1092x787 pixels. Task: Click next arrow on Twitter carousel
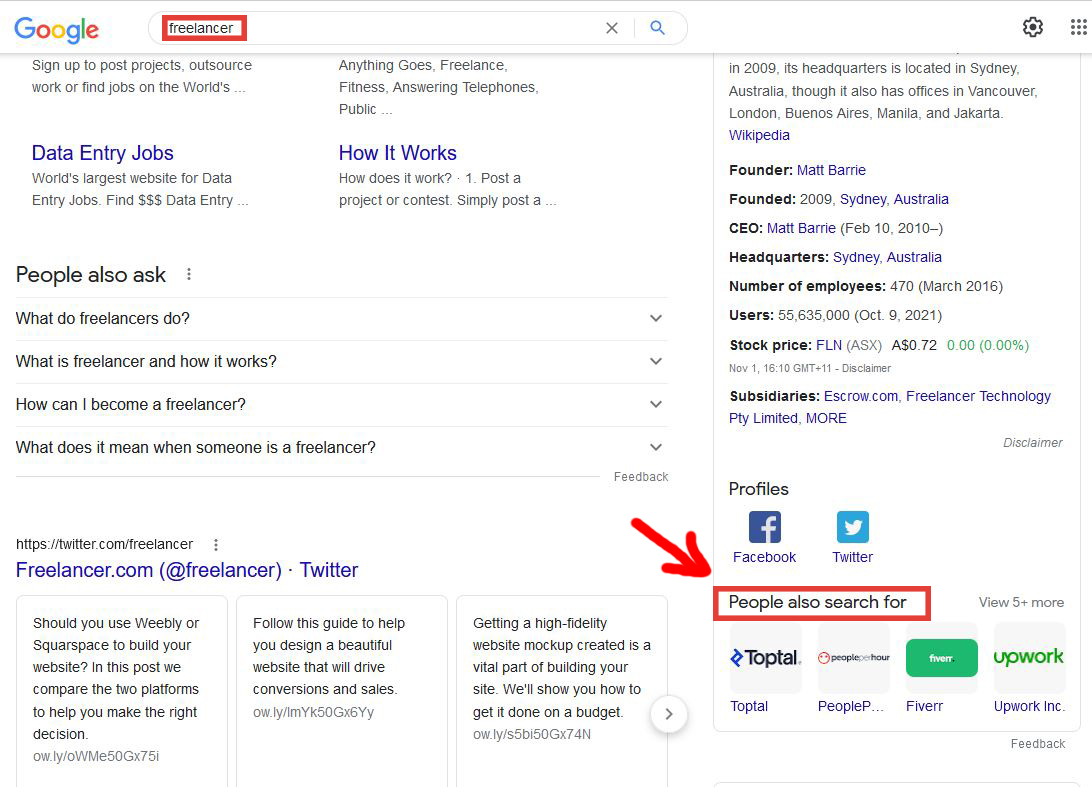(x=669, y=714)
